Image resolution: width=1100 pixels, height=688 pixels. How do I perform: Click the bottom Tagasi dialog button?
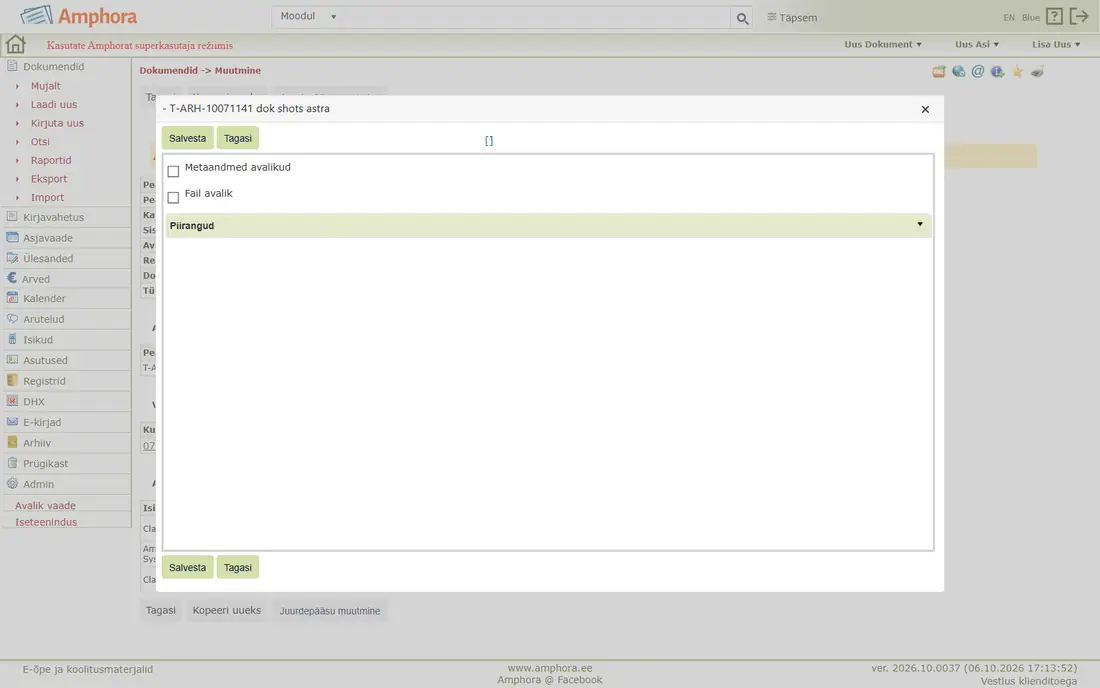[x=238, y=567]
